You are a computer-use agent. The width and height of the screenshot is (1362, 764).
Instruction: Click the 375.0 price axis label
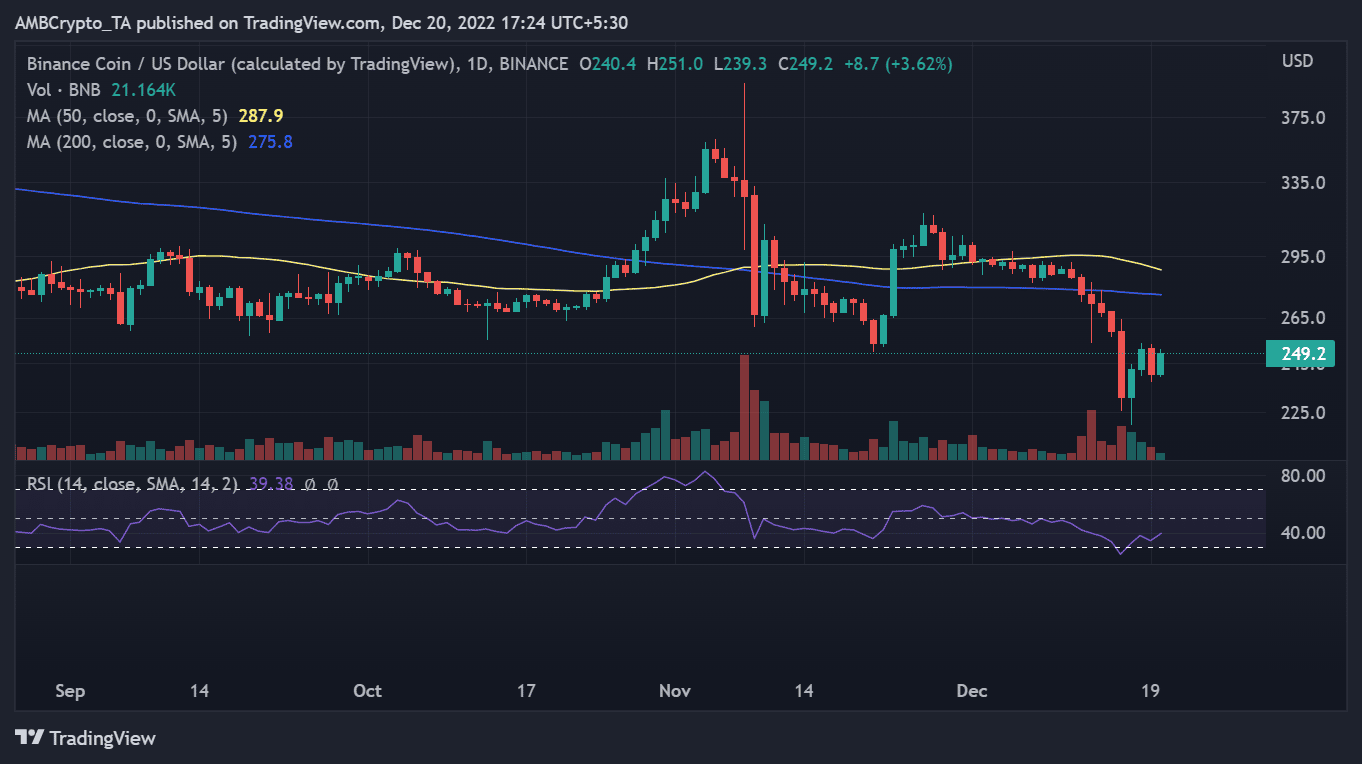tap(1304, 117)
